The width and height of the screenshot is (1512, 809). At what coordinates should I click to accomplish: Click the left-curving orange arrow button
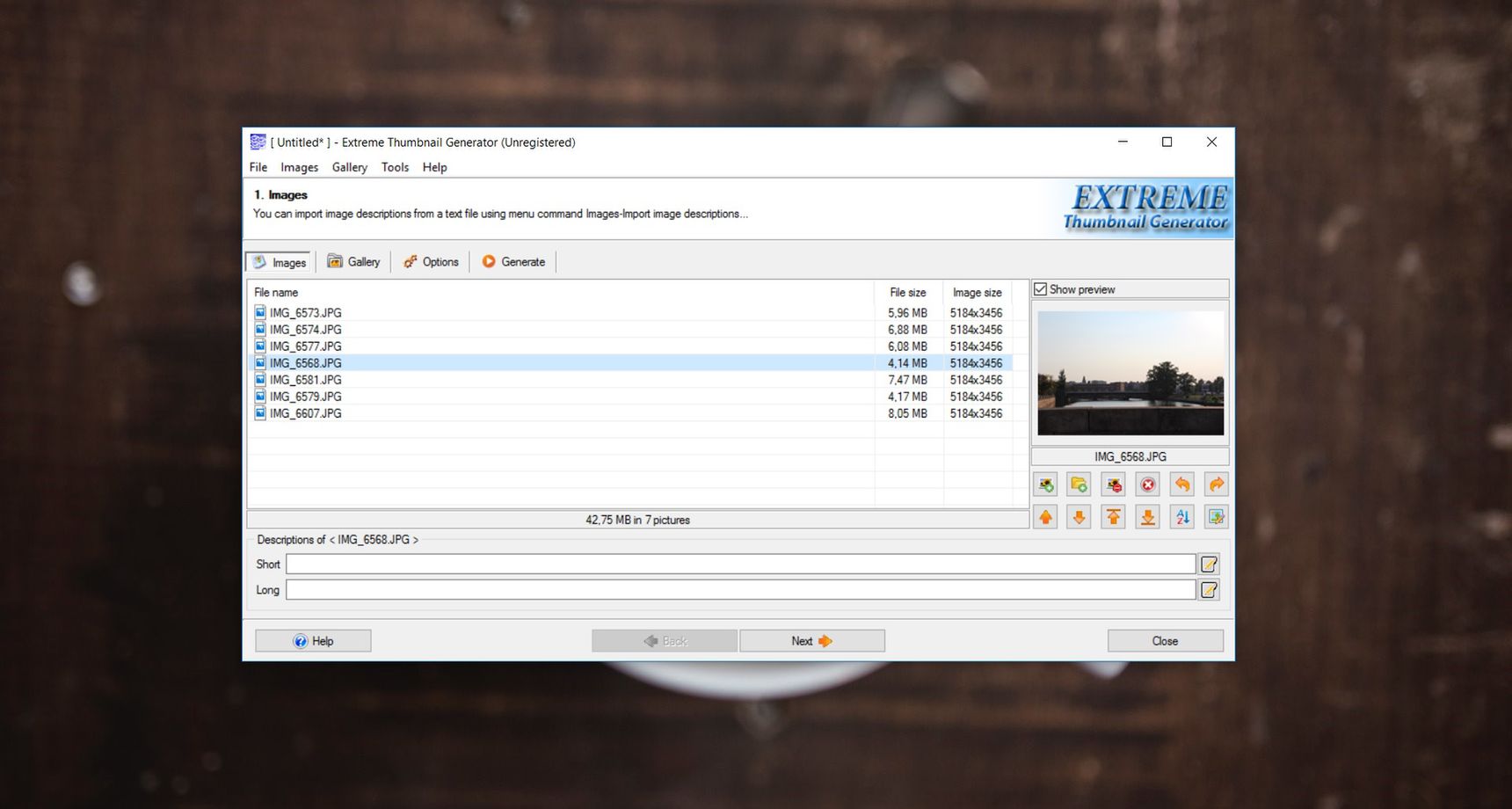point(1182,485)
